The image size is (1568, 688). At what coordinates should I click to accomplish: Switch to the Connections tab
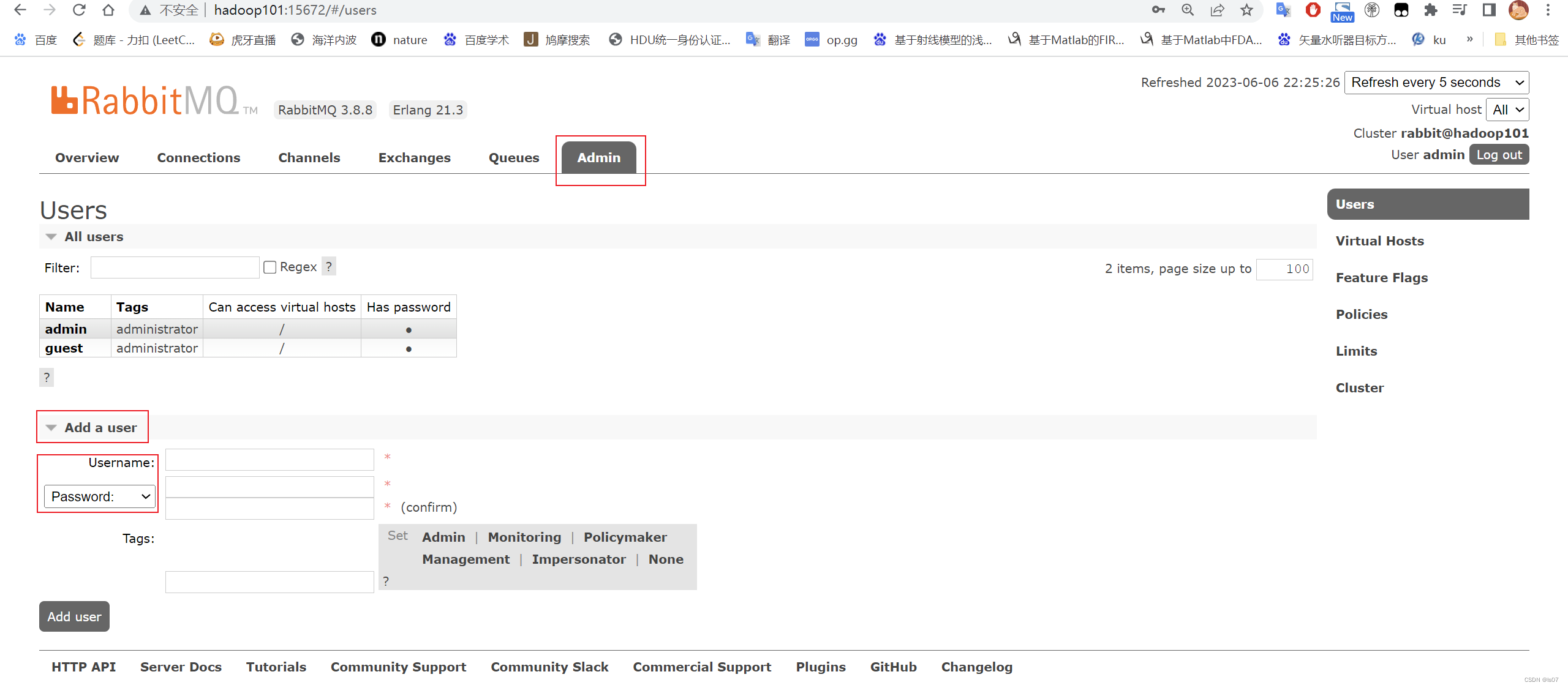pyautogui.click(x=198, y=157)
